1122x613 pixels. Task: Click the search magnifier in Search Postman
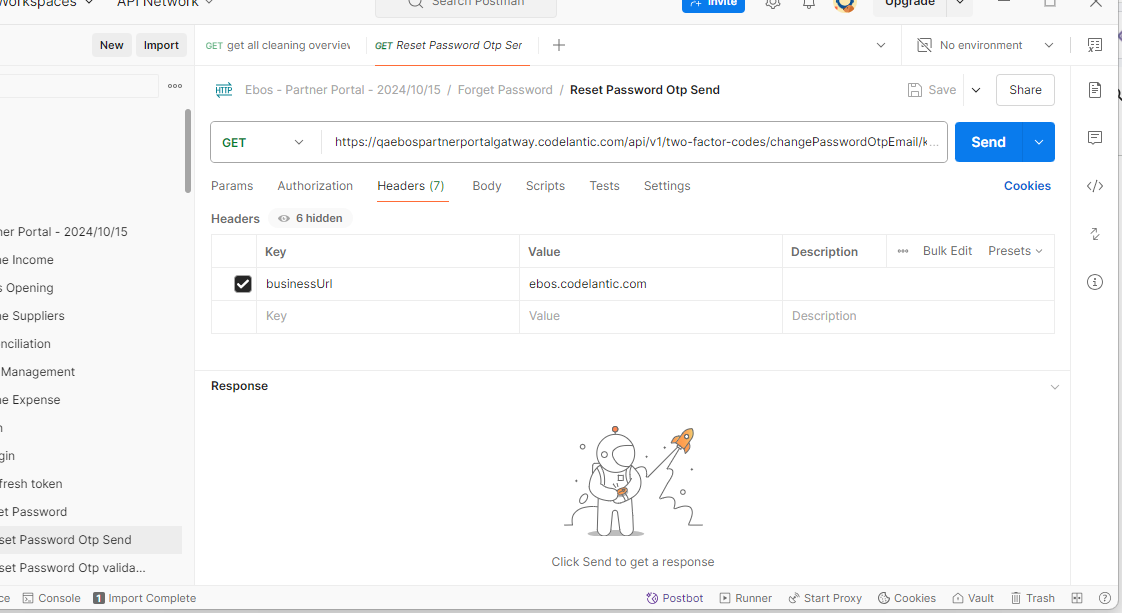coord(416,4)
